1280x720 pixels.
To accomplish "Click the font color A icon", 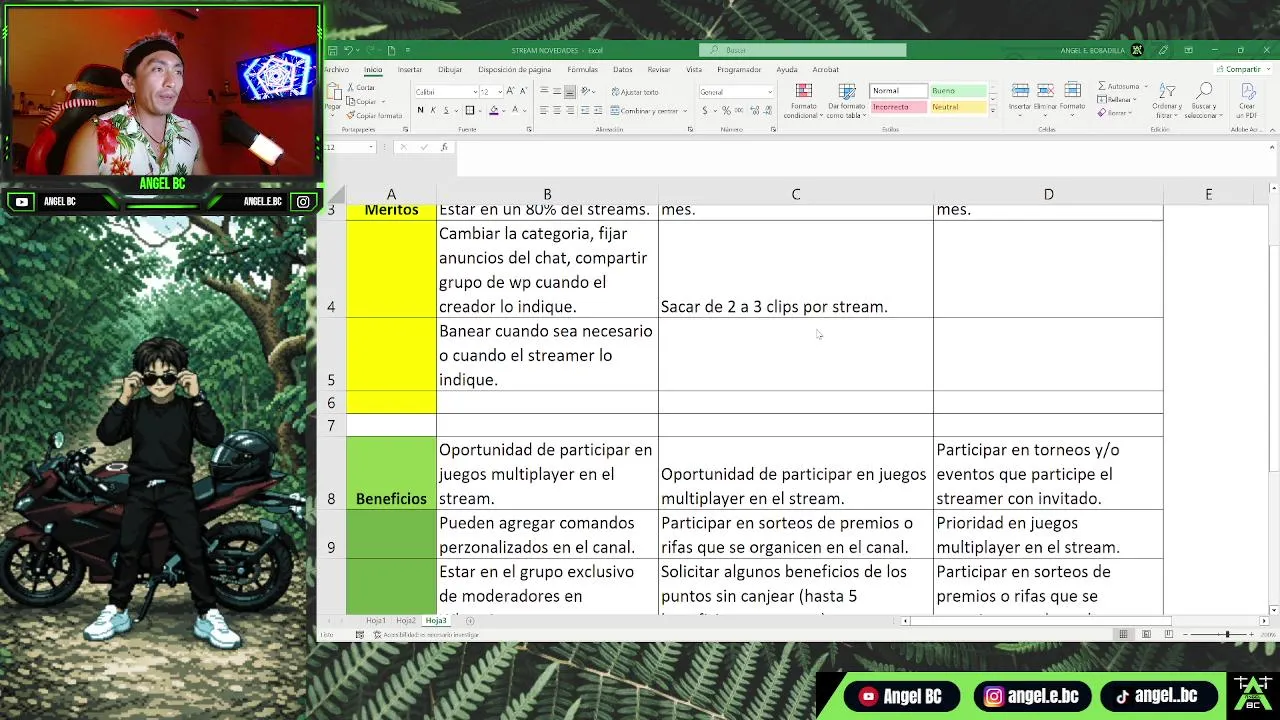I will [x=513, y=110].
